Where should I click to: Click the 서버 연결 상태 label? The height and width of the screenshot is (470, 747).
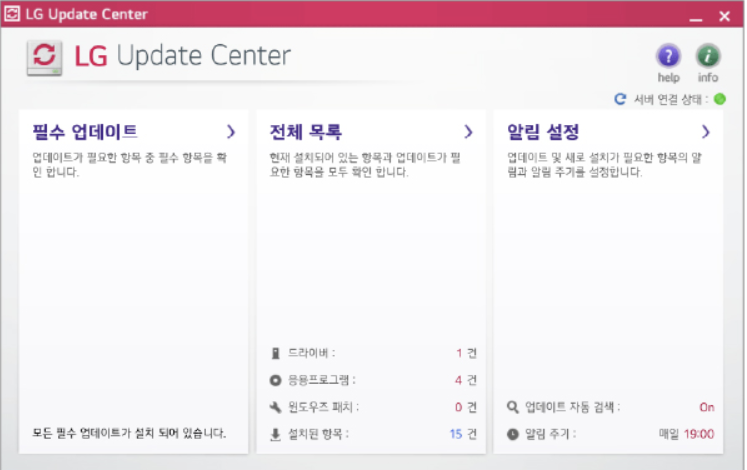pyautogui.click(x=670, y=99)
